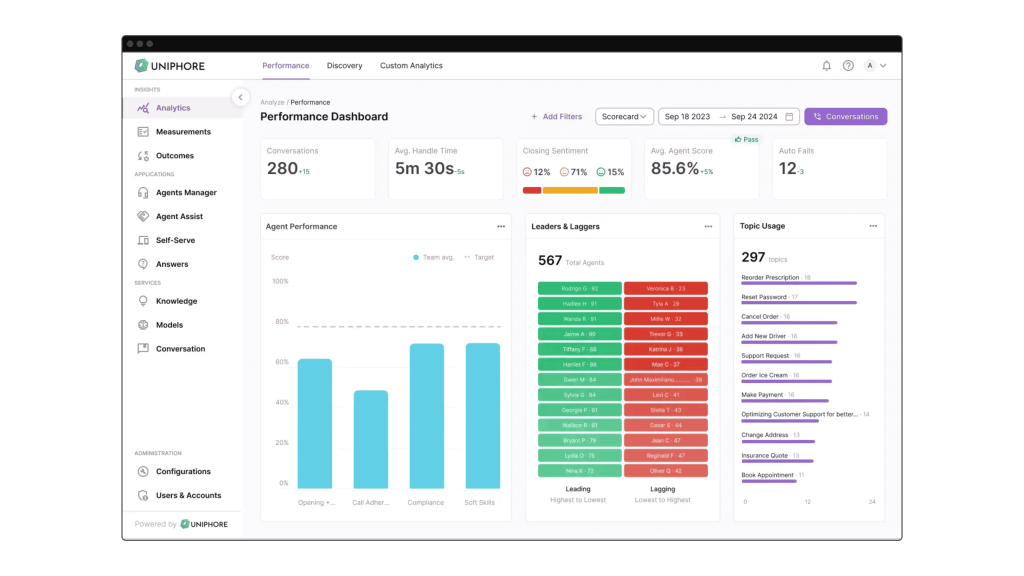Screen dimensions: 1024x576
Task: Click the calendar icon in date range
Action: click(x=789, y=117)
